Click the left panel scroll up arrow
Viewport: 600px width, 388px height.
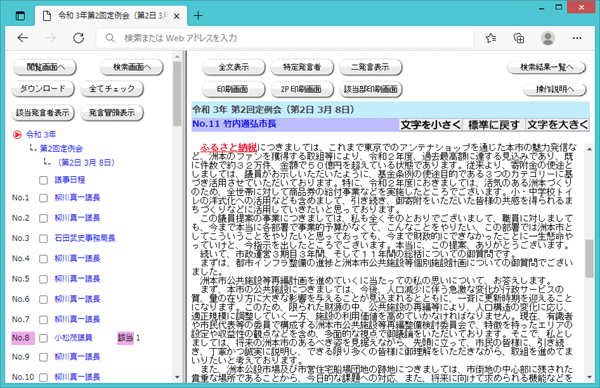(x=177, y=57)
